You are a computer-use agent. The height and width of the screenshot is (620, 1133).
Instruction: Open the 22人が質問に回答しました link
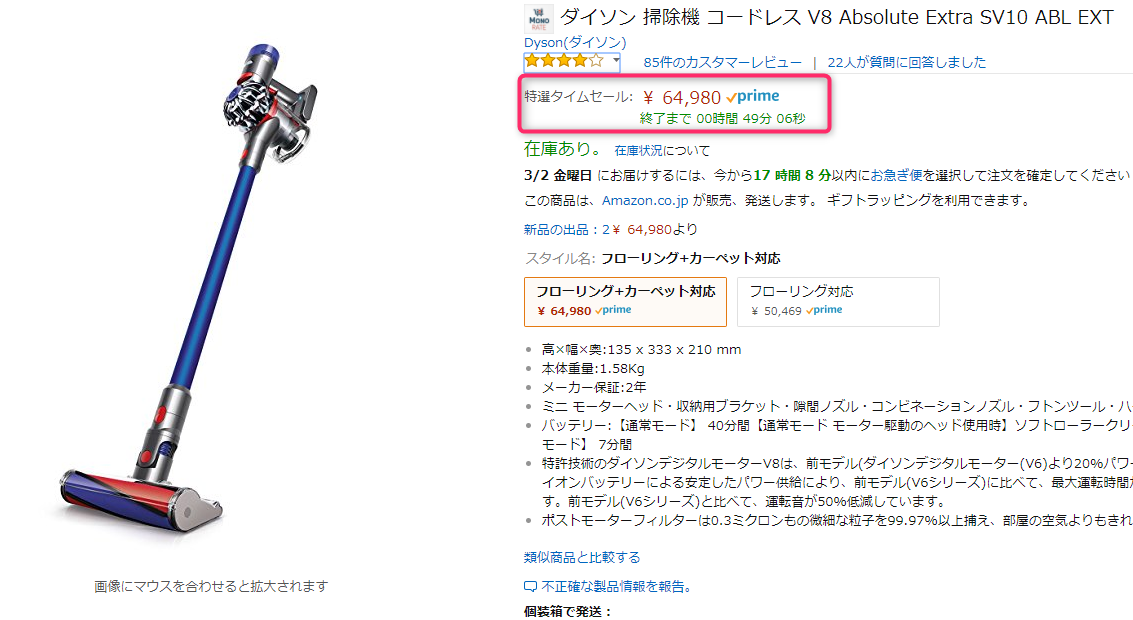pyautogui.click(x=906, y=62)
